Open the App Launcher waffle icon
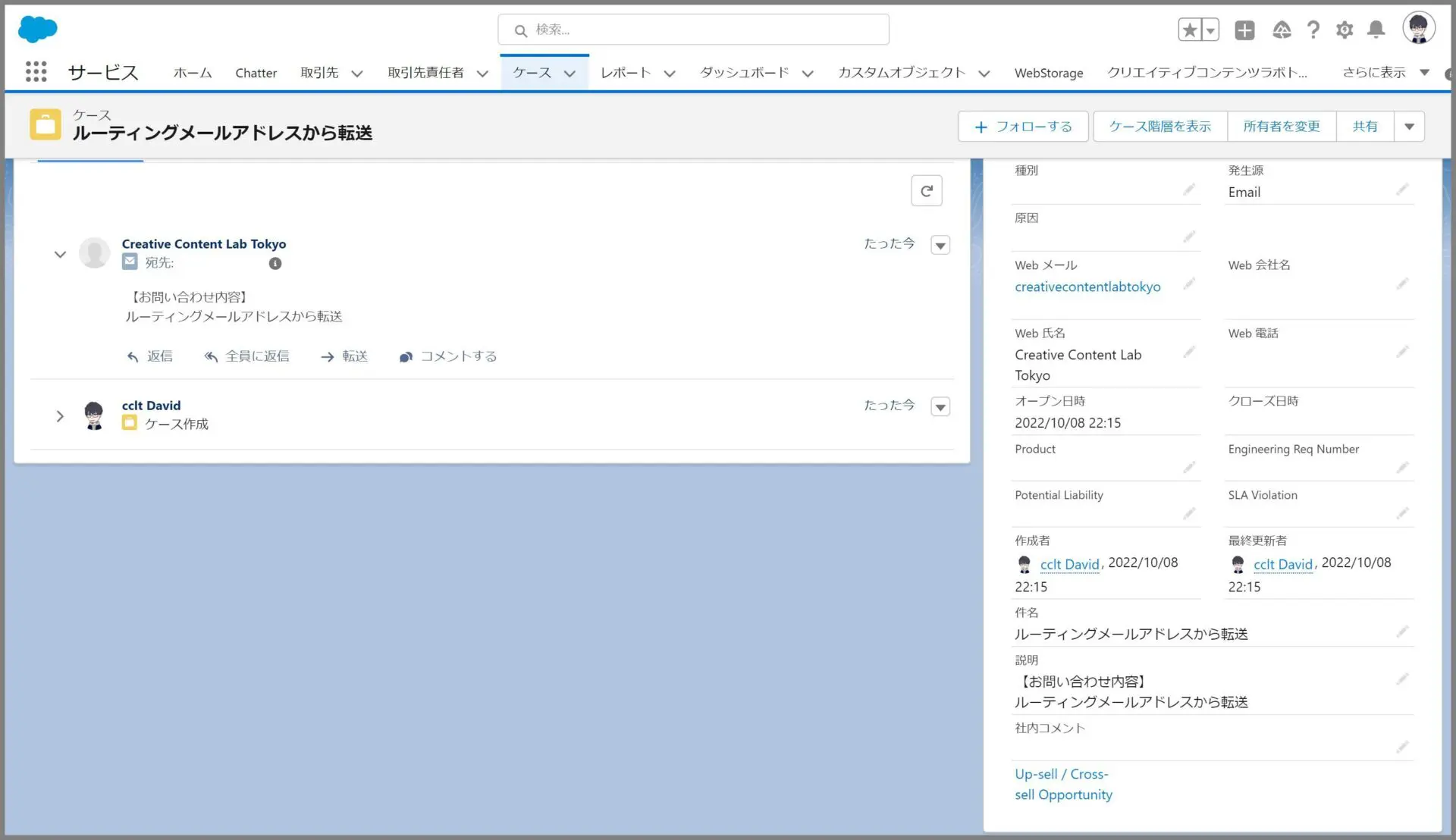 coord(35,71)
